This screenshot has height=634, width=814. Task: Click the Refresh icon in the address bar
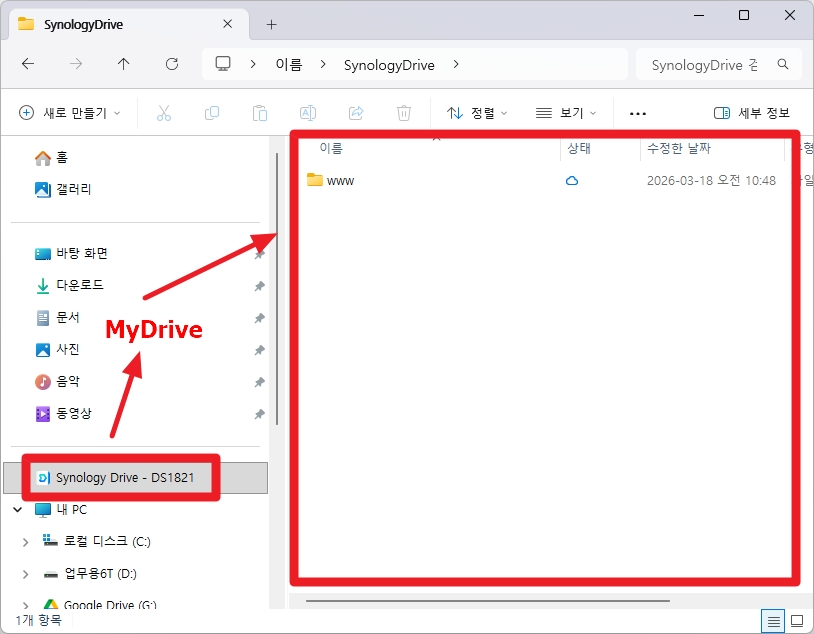[x=171, y=64]
